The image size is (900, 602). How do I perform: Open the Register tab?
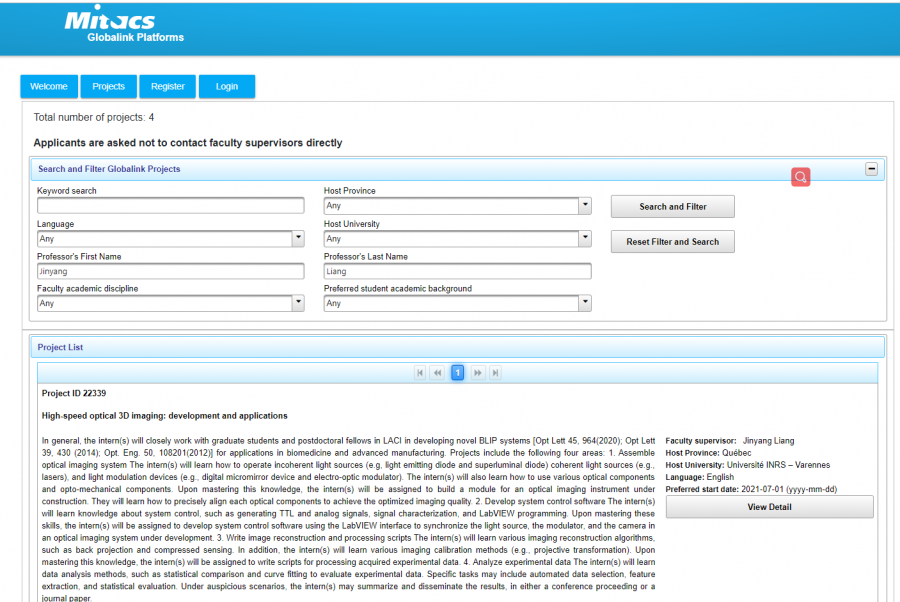point(167,87)
